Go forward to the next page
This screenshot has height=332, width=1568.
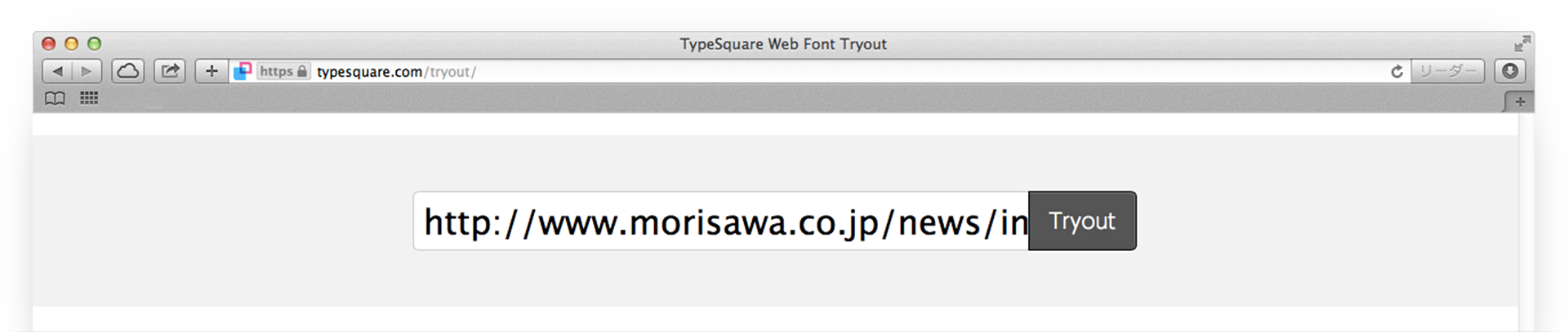pyautogui.click(x=87, y=72)
